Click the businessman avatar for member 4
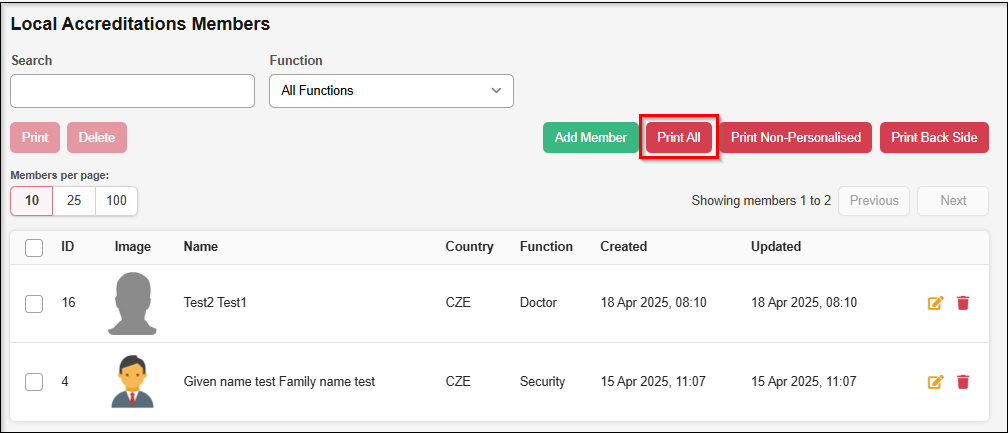This screenshot has height=433, width=1008. 133,381
